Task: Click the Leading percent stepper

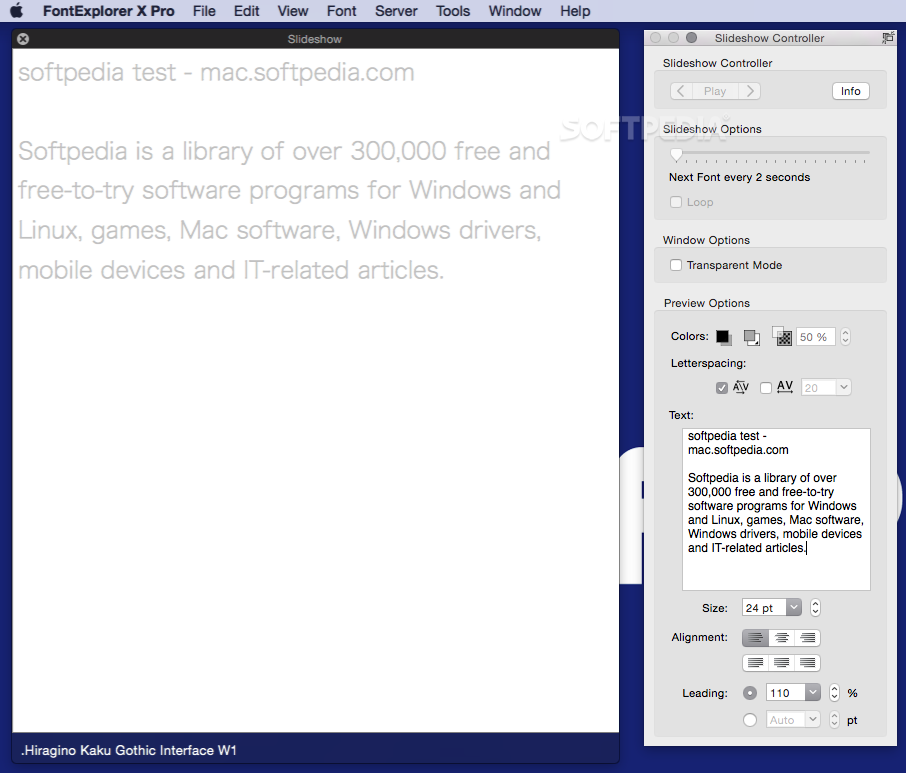Action: point(834,693)
